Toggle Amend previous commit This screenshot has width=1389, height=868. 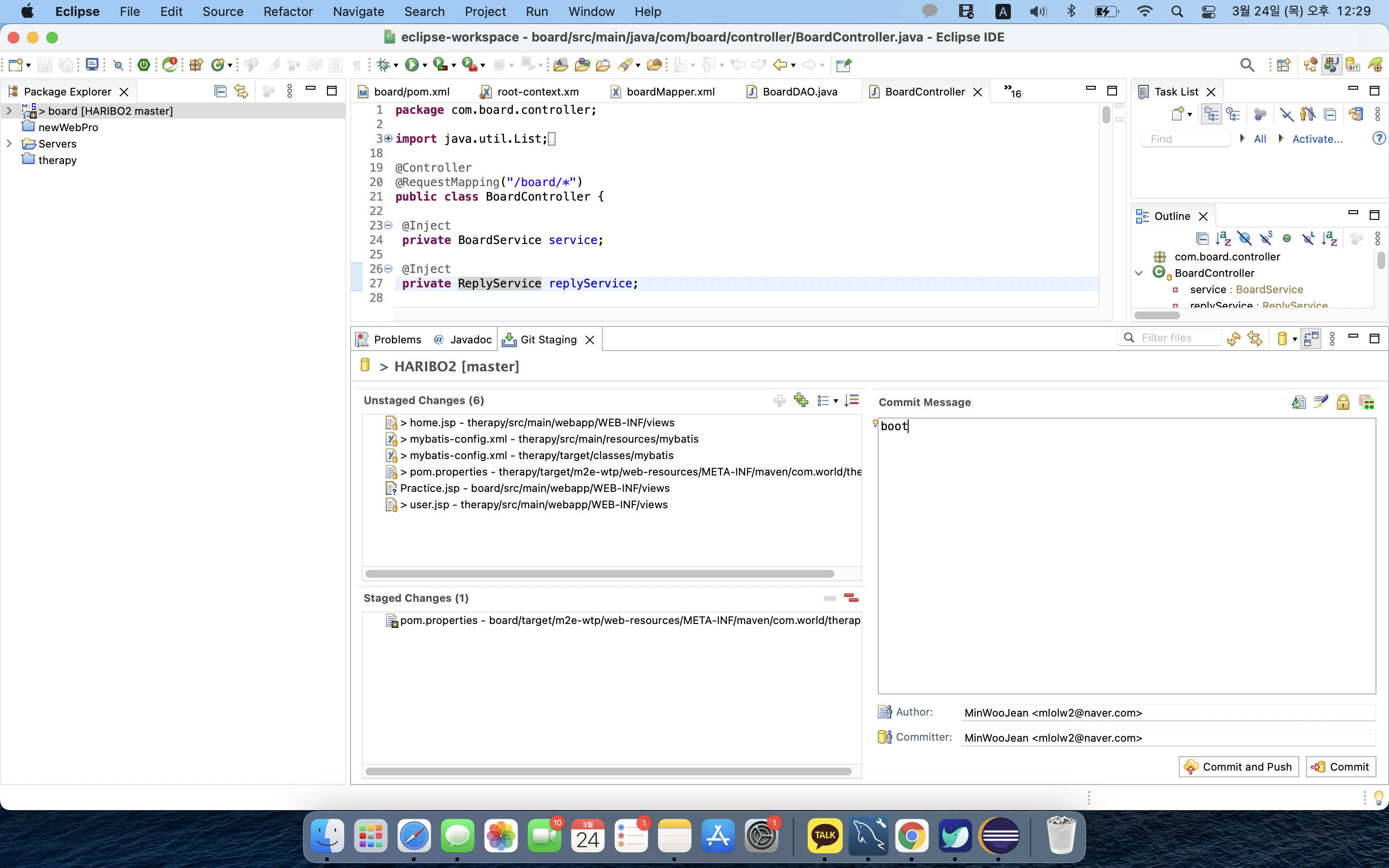(1298, 402)
